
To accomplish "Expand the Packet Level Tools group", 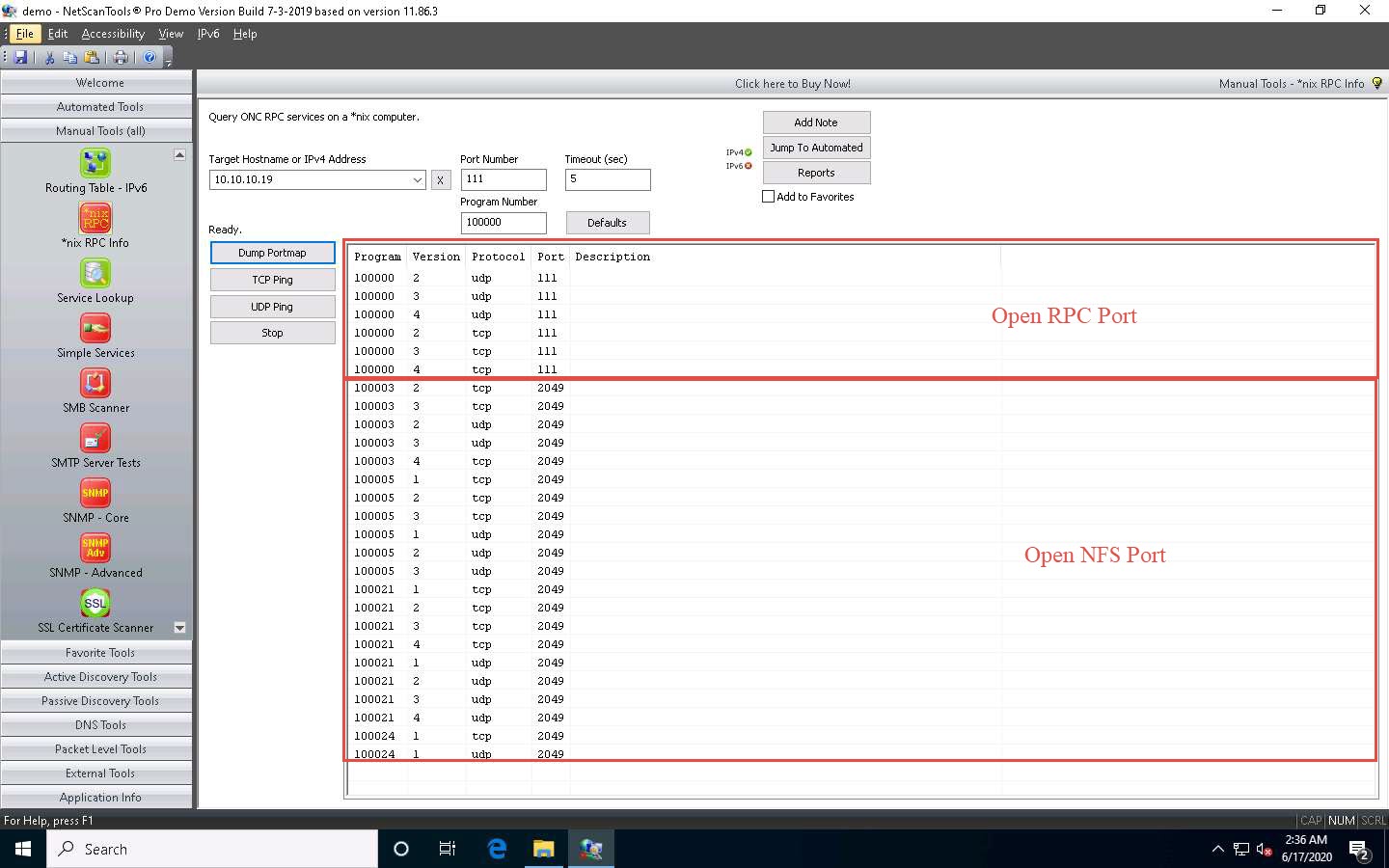I will [96, 749].
